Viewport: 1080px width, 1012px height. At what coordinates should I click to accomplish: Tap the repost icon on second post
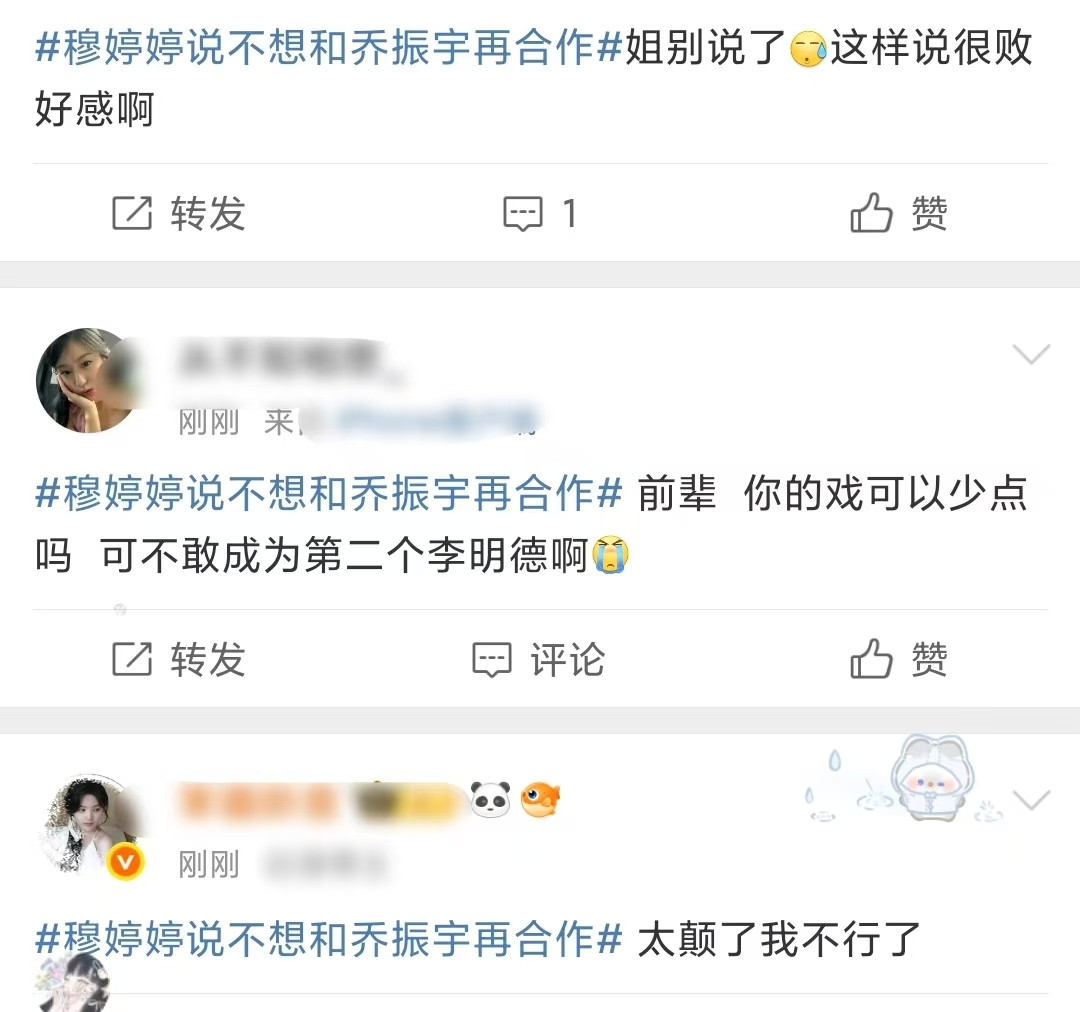coord(132,659)
